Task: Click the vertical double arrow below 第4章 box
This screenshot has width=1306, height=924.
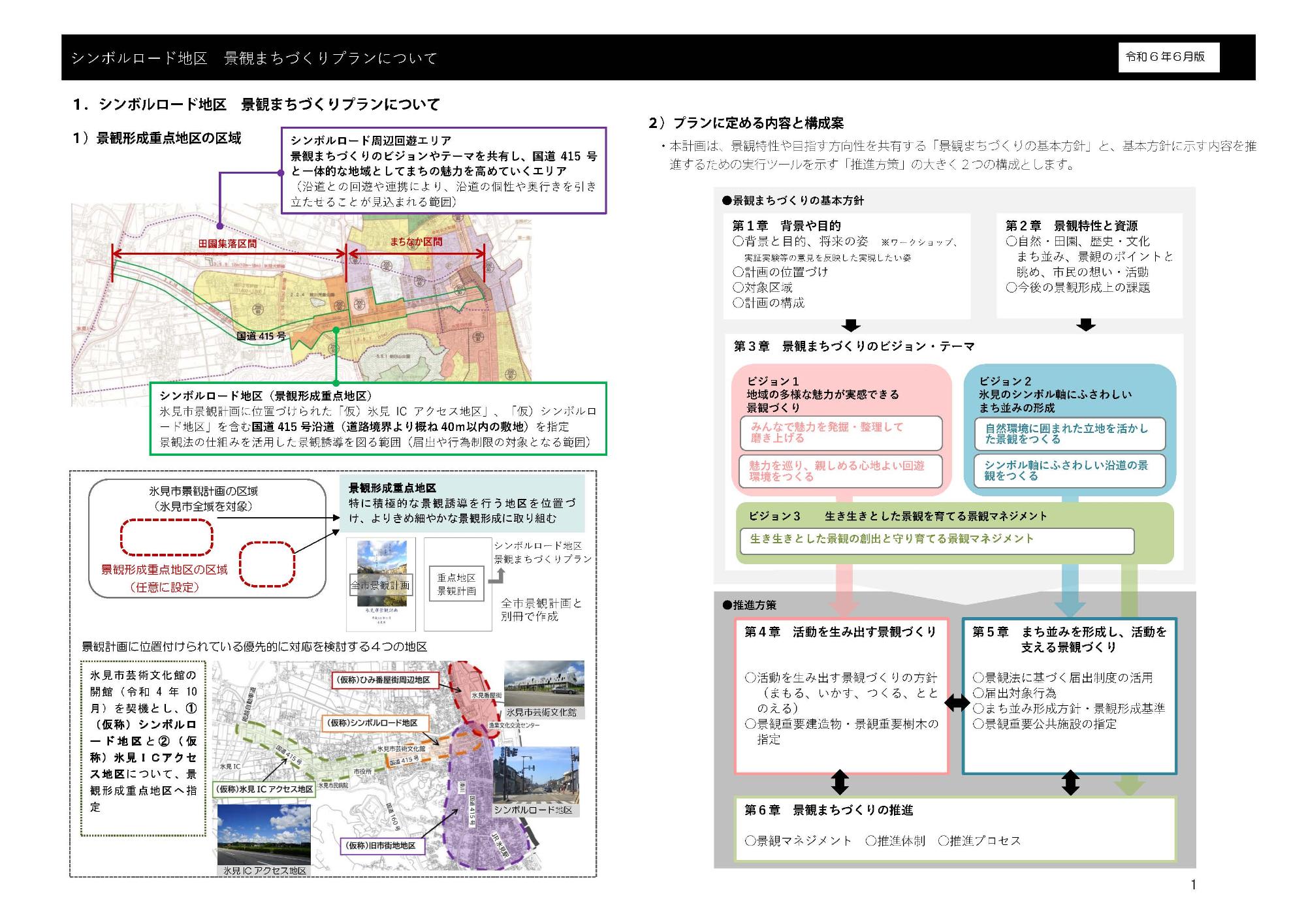Action: tap(840, 782)
